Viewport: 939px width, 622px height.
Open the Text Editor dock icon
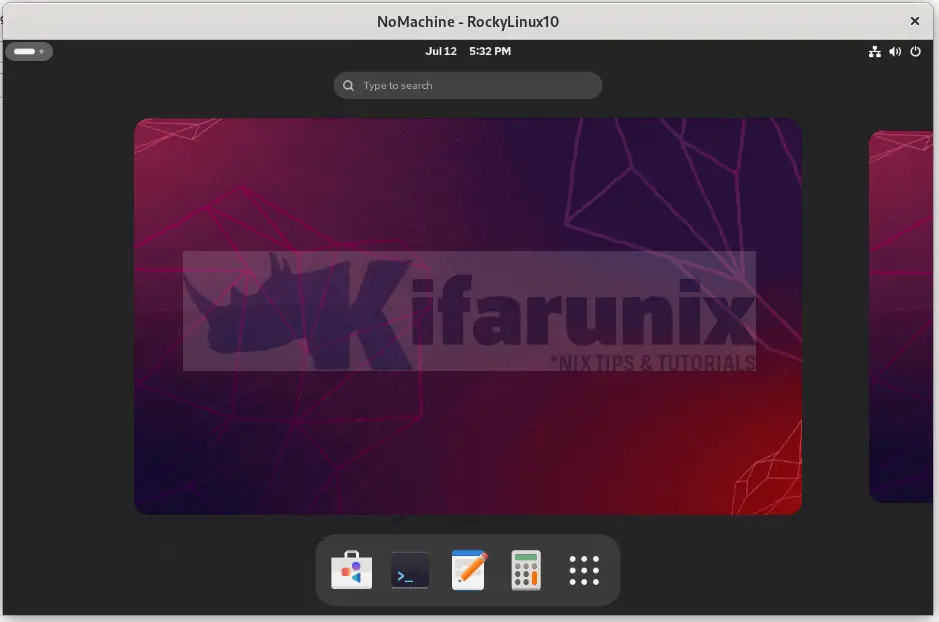click(x=468, y=571)
